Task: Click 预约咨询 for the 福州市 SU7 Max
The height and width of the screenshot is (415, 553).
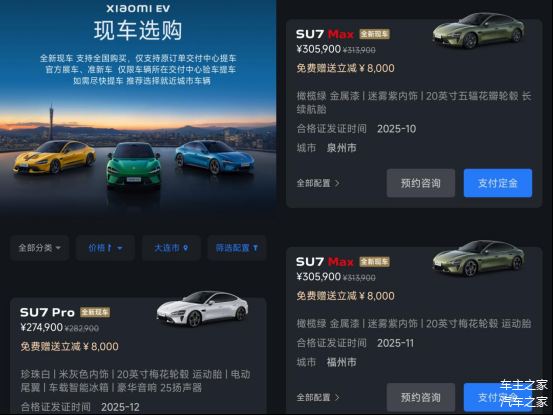Action: [x=421, y=397]
